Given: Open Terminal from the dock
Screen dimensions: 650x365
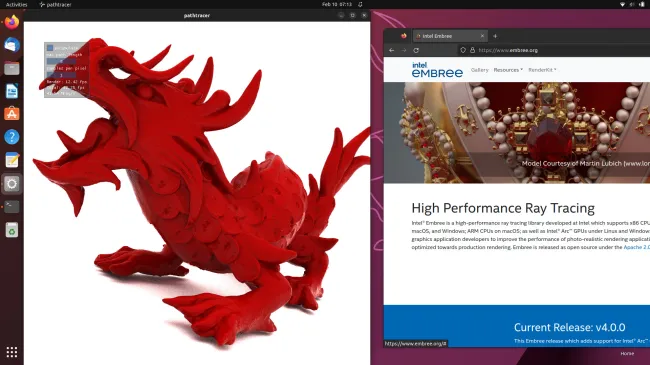Looking at the screenshot, I should [x=12, y=206].
